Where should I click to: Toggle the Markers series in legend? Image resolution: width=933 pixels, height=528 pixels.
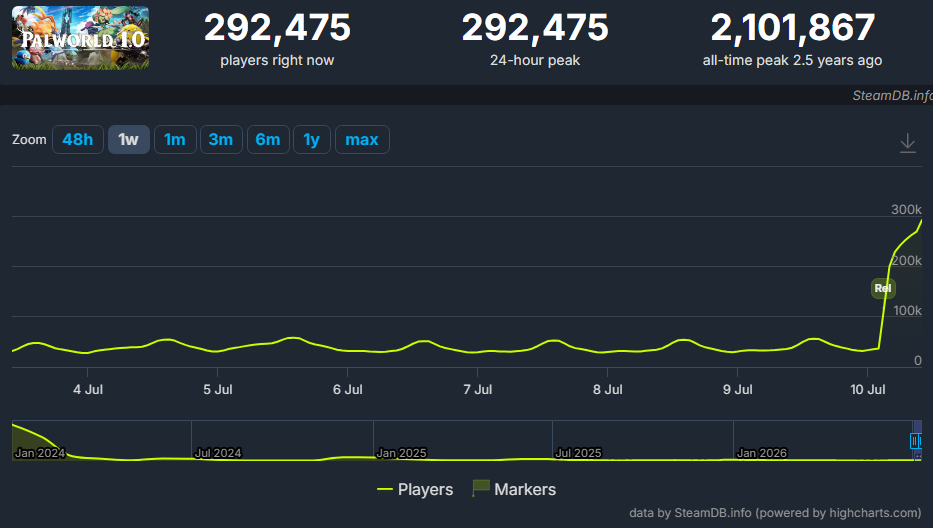514,489
